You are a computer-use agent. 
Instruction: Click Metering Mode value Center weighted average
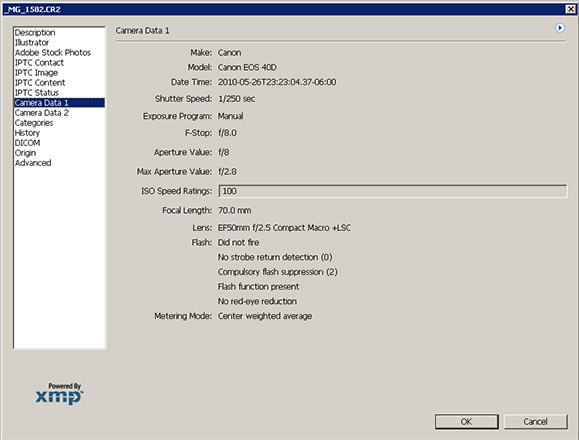[x=265, y=316]
